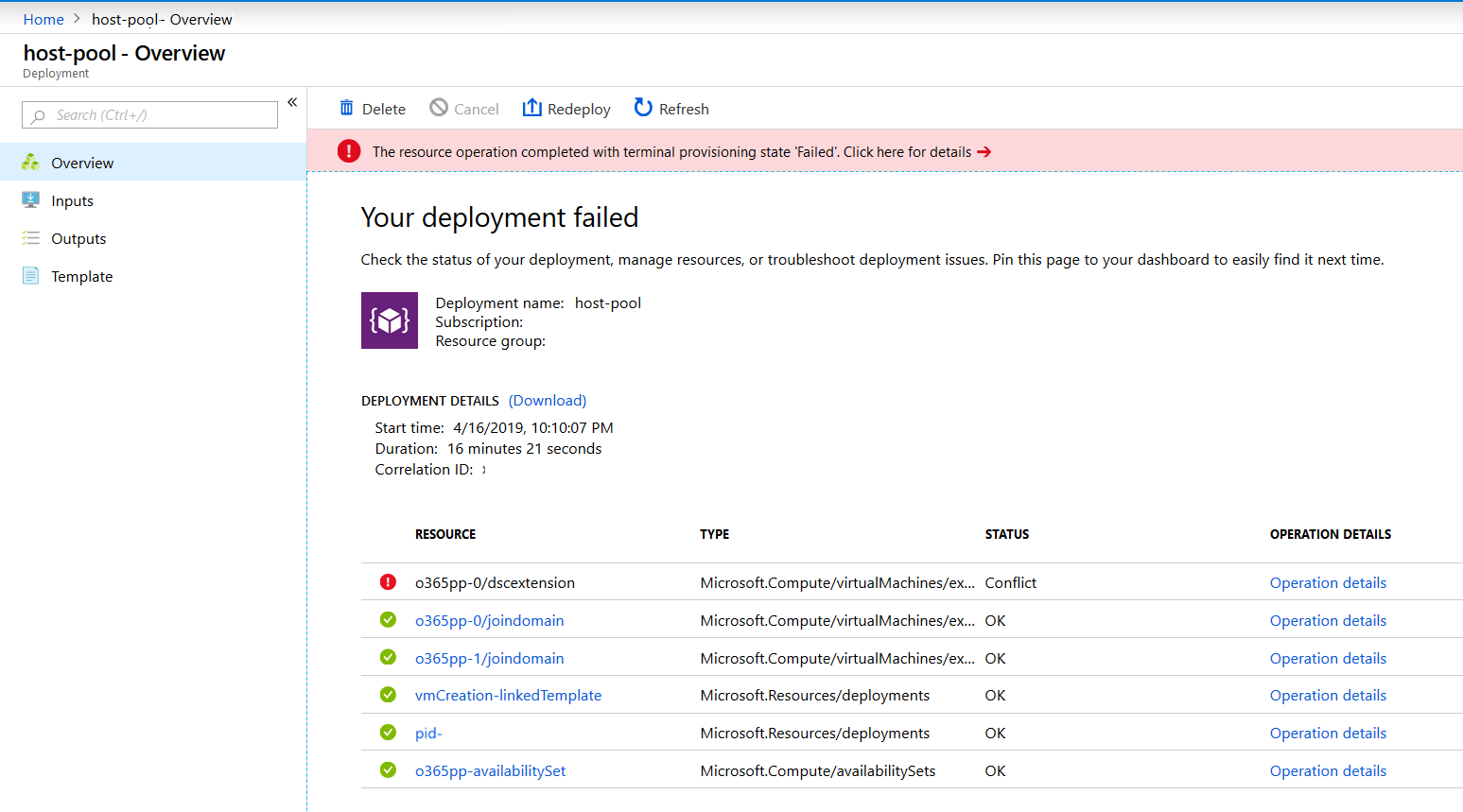1463x812 pixels.
Task: Collapse the sidebar with double chevron
Action: (292, 102)
